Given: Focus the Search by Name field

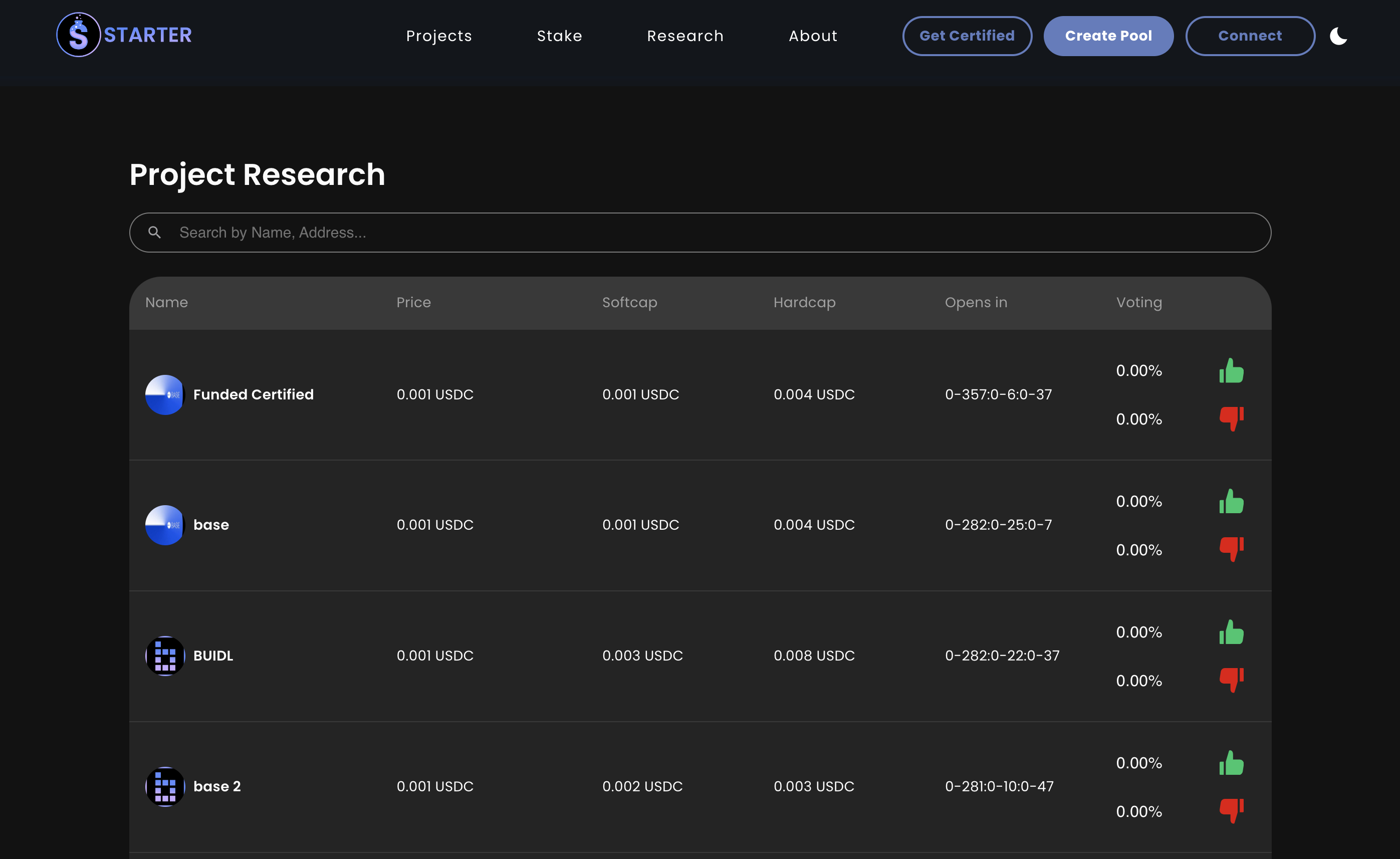Looking at the screenshot, I should click(699, 233).
